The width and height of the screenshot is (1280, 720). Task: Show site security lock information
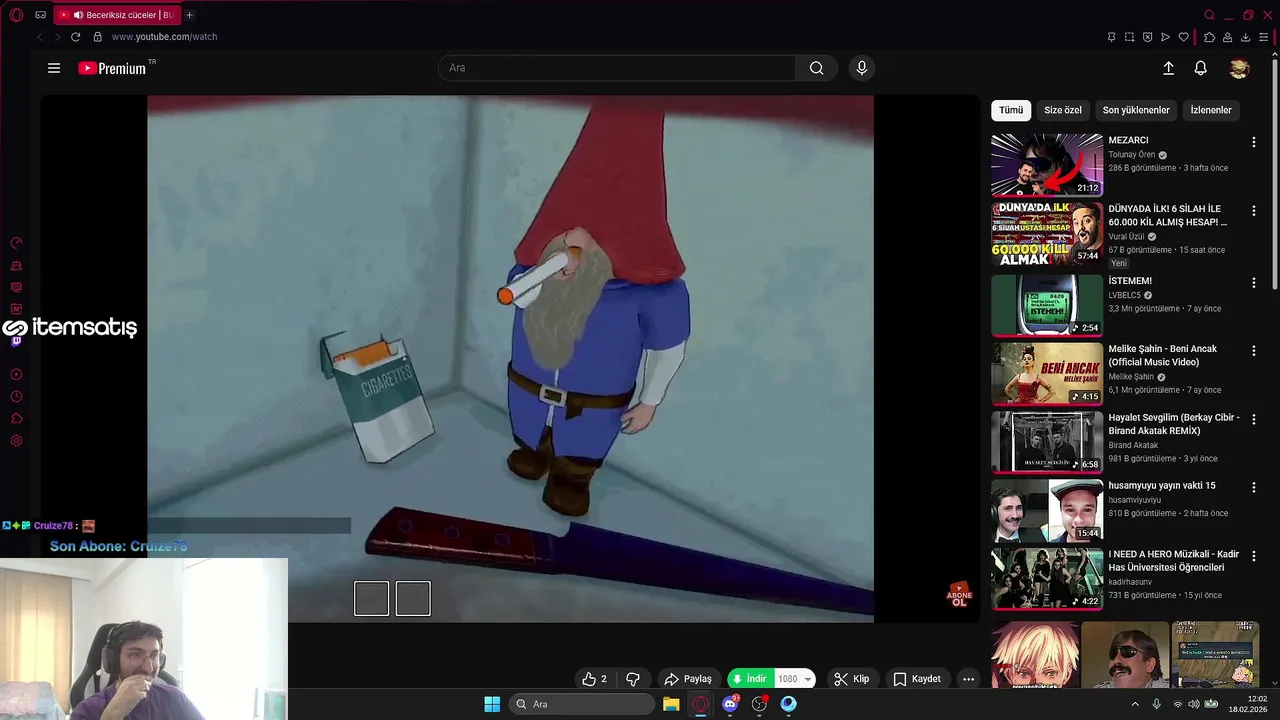(x=97, y=37)
